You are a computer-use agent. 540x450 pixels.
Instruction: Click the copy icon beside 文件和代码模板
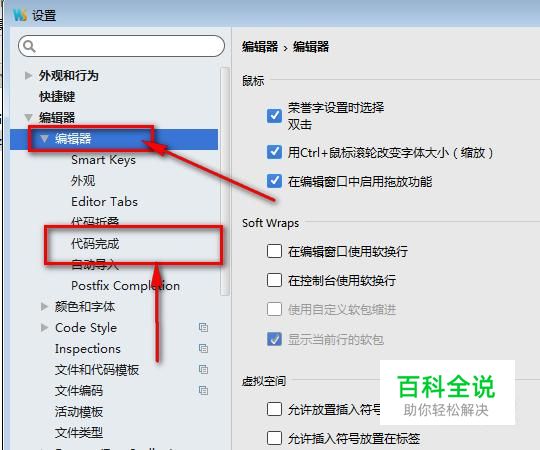(x=203, y=369)
